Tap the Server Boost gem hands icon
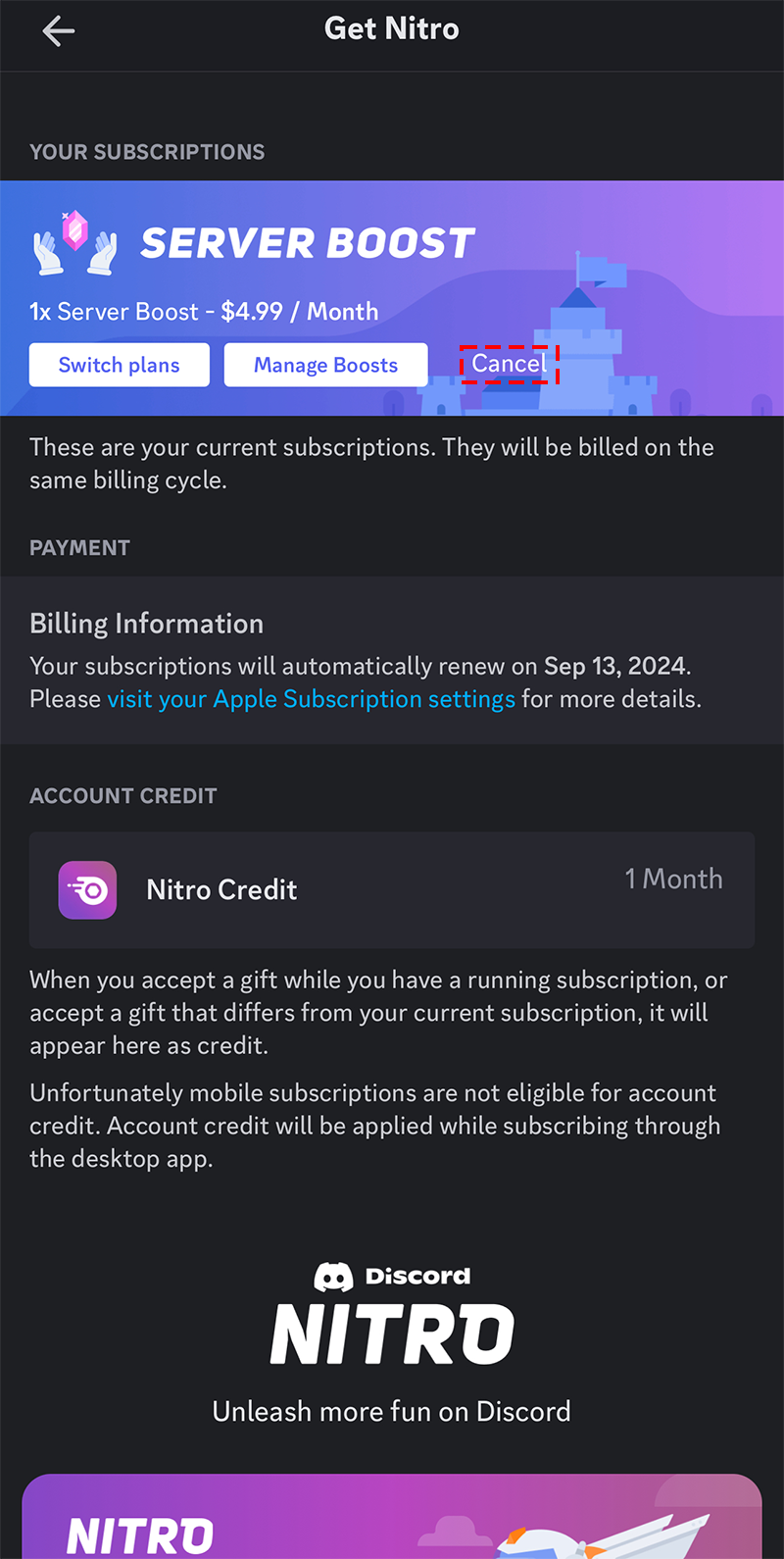Screen dimensions: 784x1559 coord(75,242)
